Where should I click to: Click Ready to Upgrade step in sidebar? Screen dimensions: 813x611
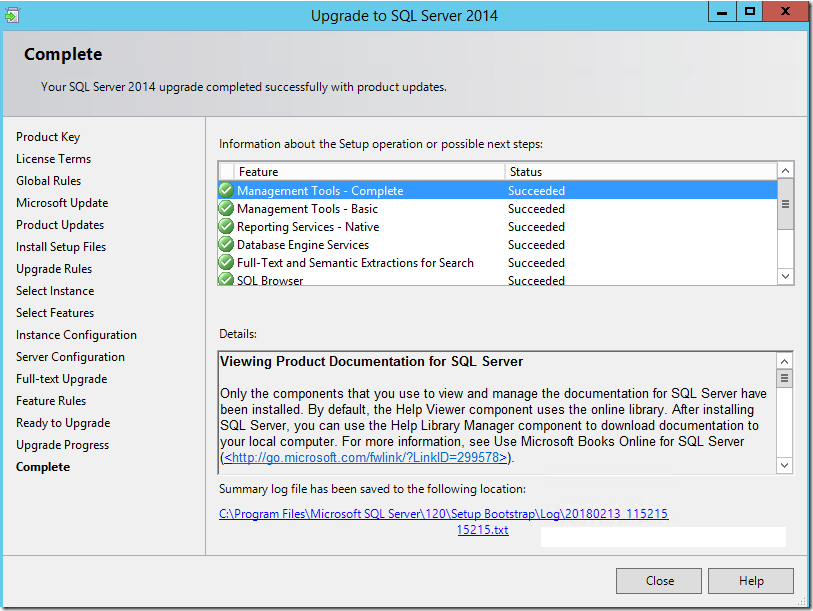point(63,423)
